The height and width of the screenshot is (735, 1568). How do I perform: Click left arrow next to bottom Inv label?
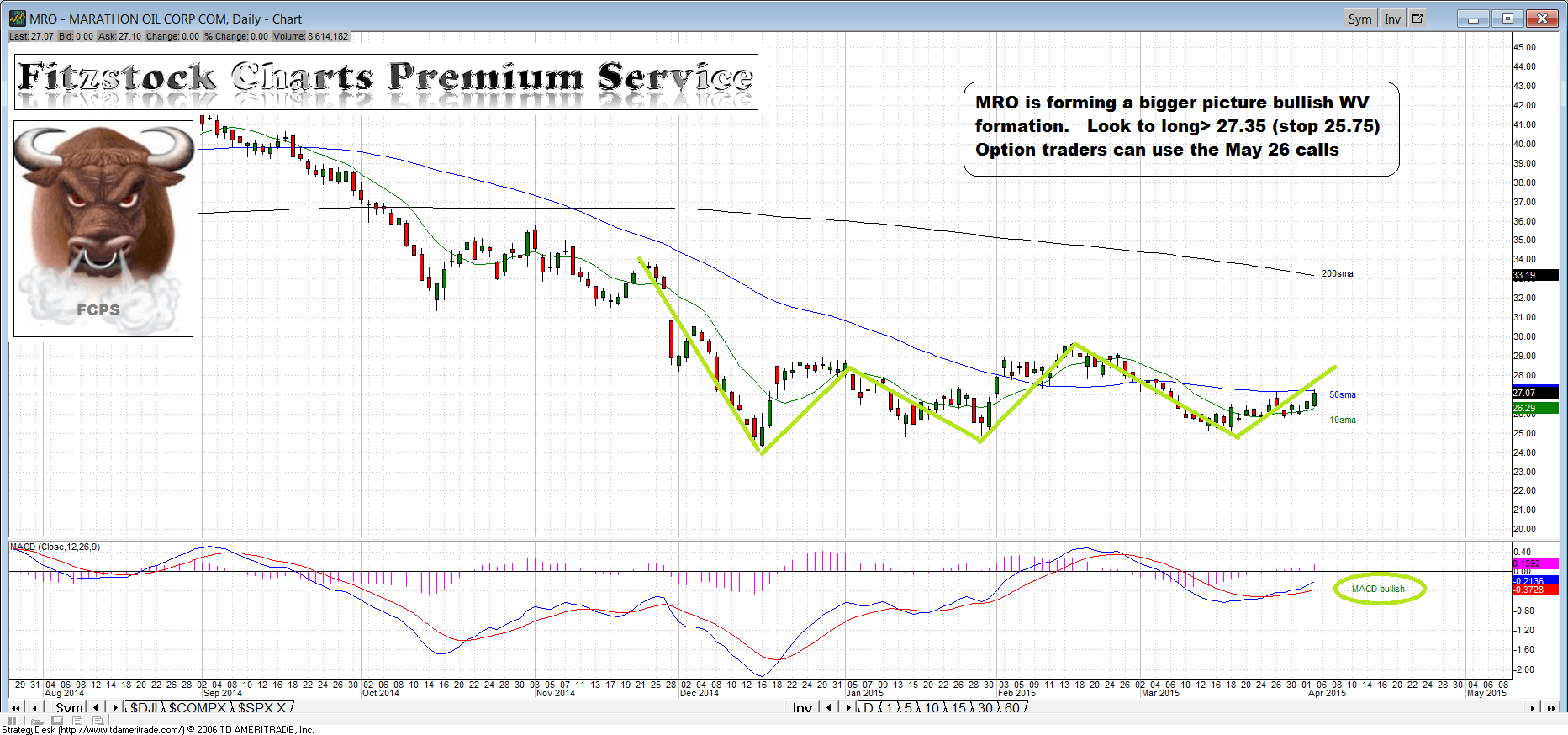[829, 708]
